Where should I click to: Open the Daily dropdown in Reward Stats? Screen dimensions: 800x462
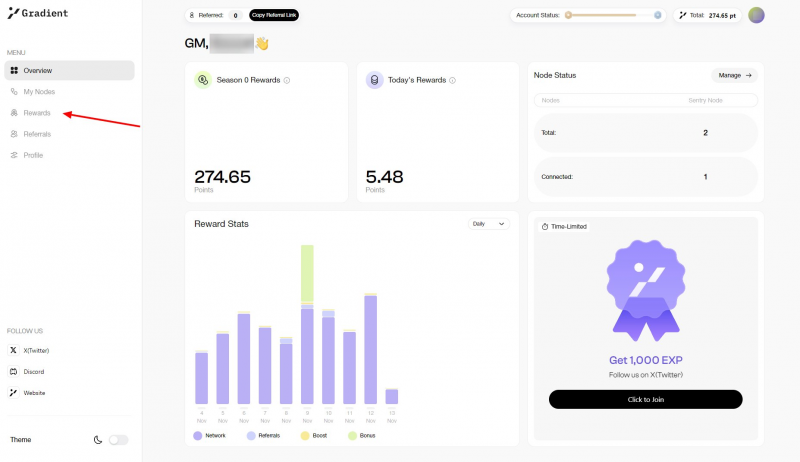pyautogui.click(x=489, y=224)
